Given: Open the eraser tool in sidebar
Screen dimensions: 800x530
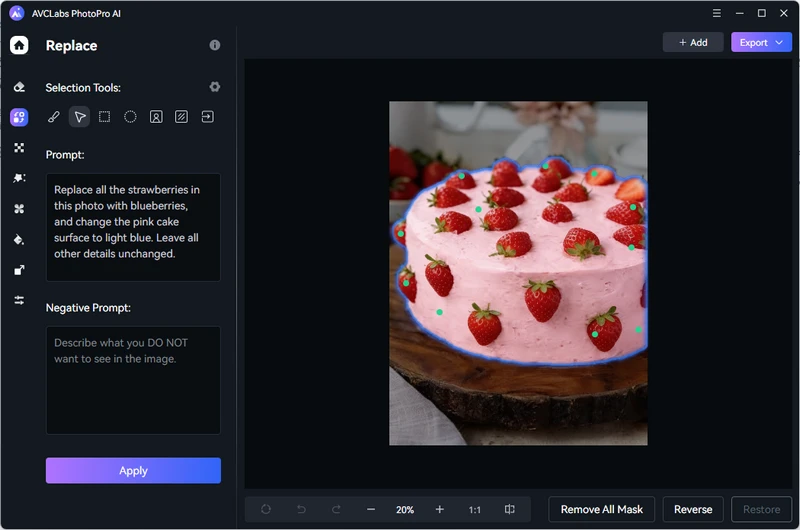Looking at the screenshot, I should (x=19, y=87).
